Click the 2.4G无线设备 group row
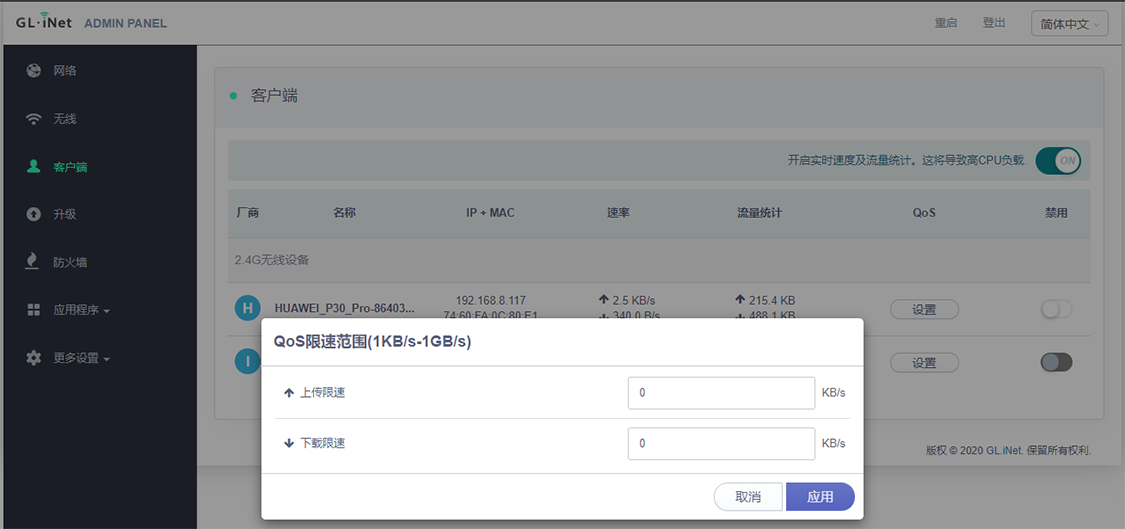This screenshot has width=1125, height=529. coord(659,260)
